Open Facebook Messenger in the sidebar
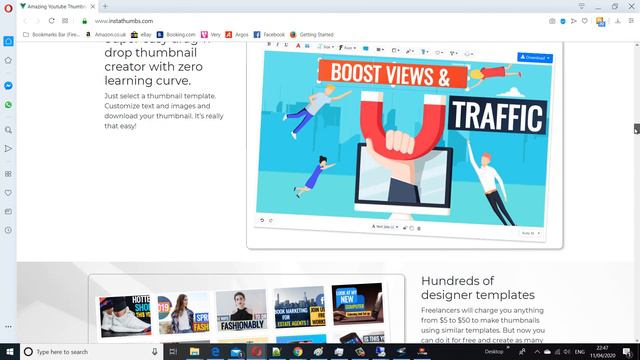The image size is (640, 360). (x=8, y=86)
